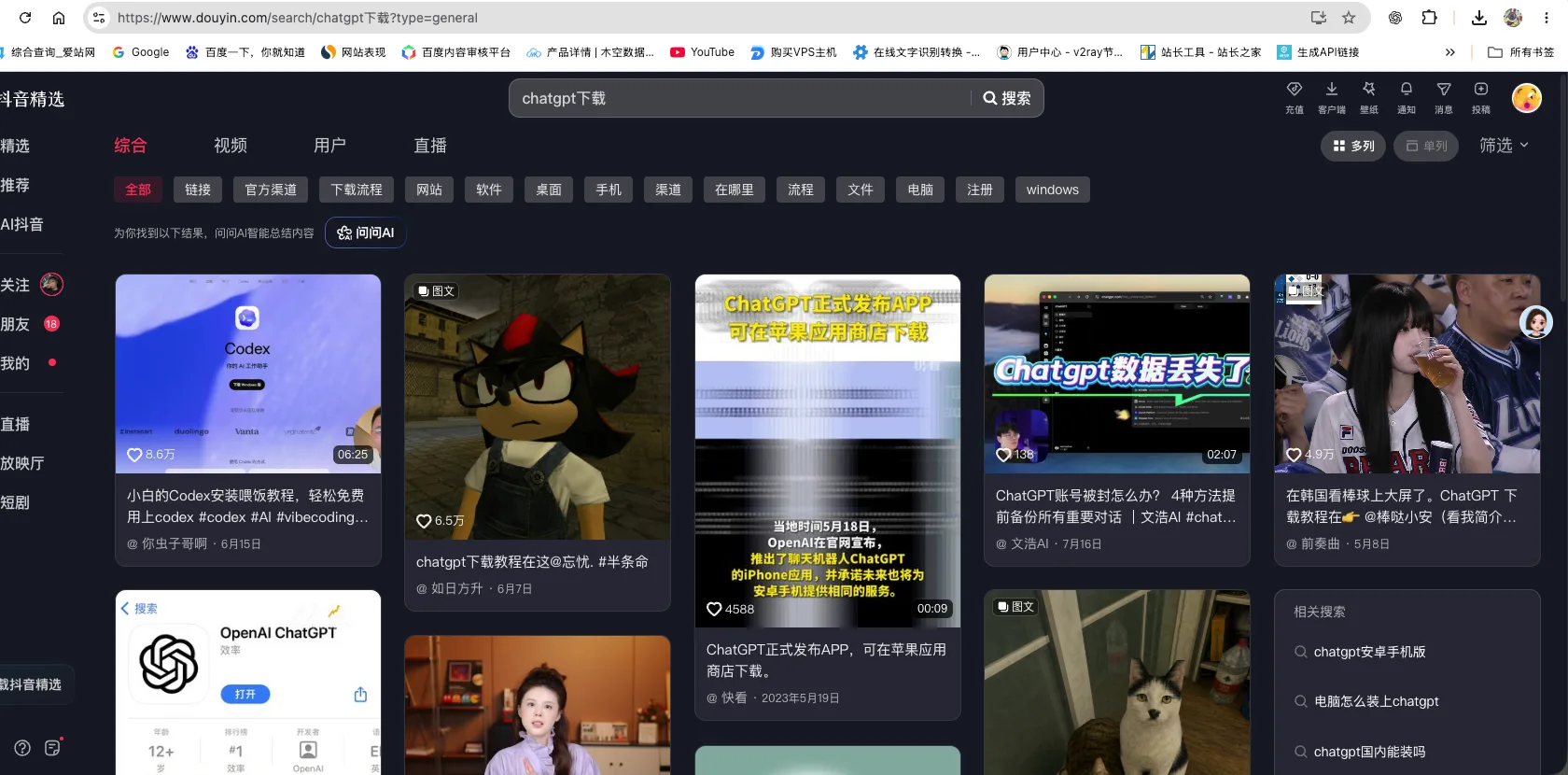
Task: Click the share icon in the OpenAI ChatGPT card
Action: coord(360,695)
